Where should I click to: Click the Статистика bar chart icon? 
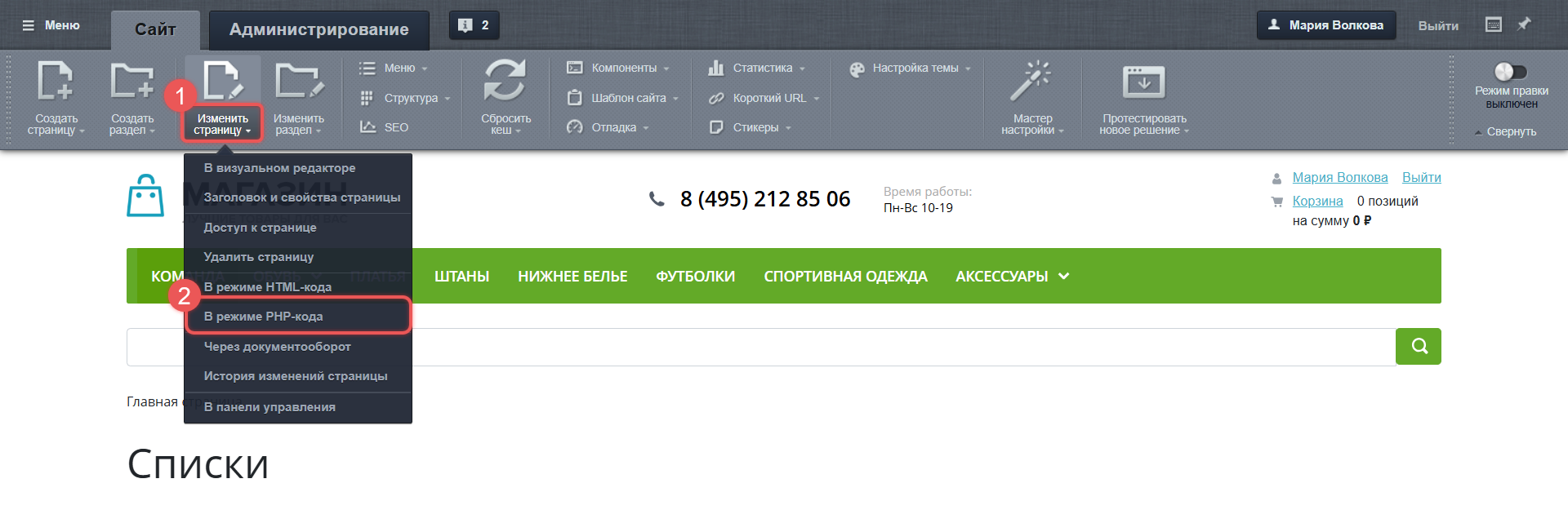pos(716,68)
